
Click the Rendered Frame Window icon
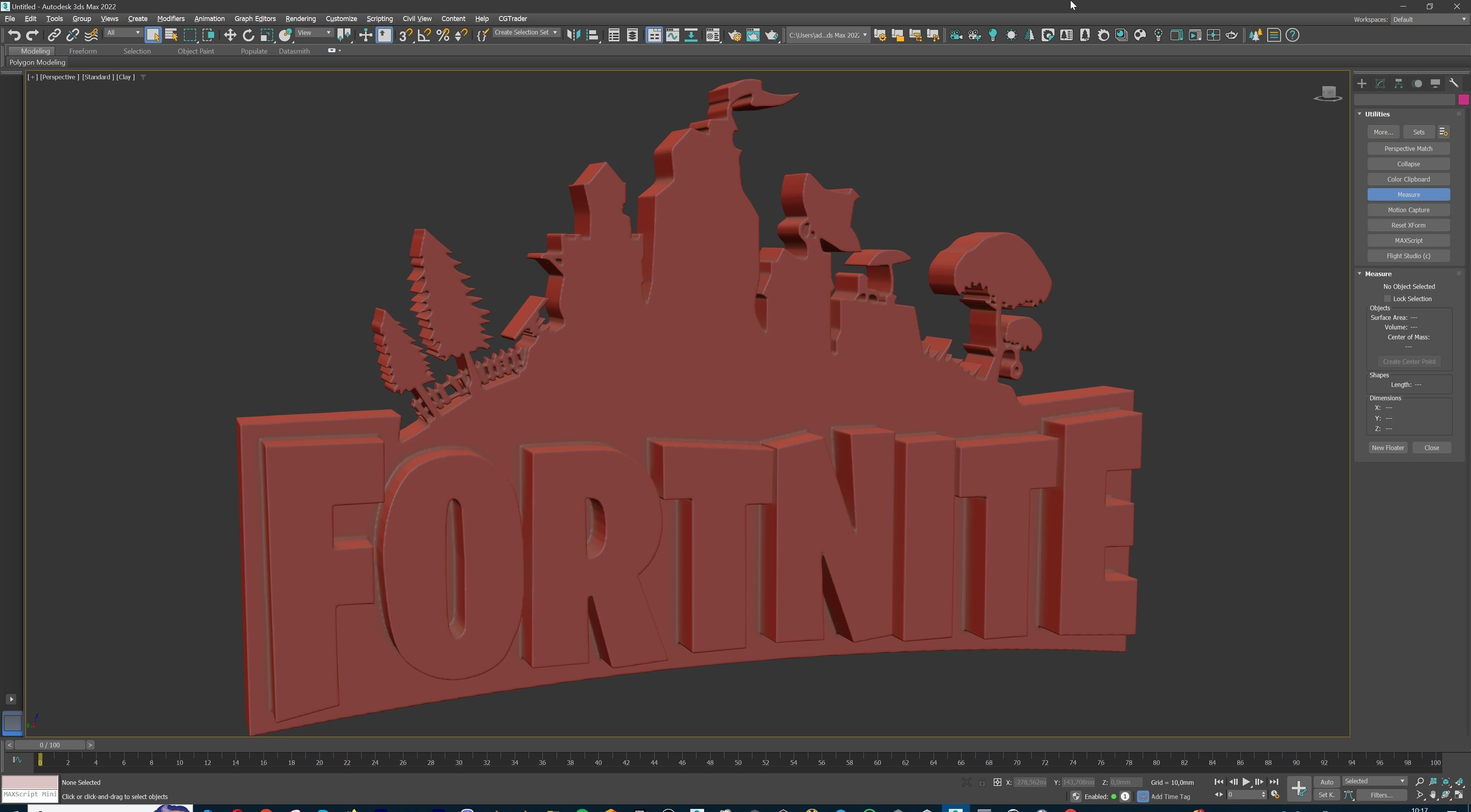[x=753, y=35]
